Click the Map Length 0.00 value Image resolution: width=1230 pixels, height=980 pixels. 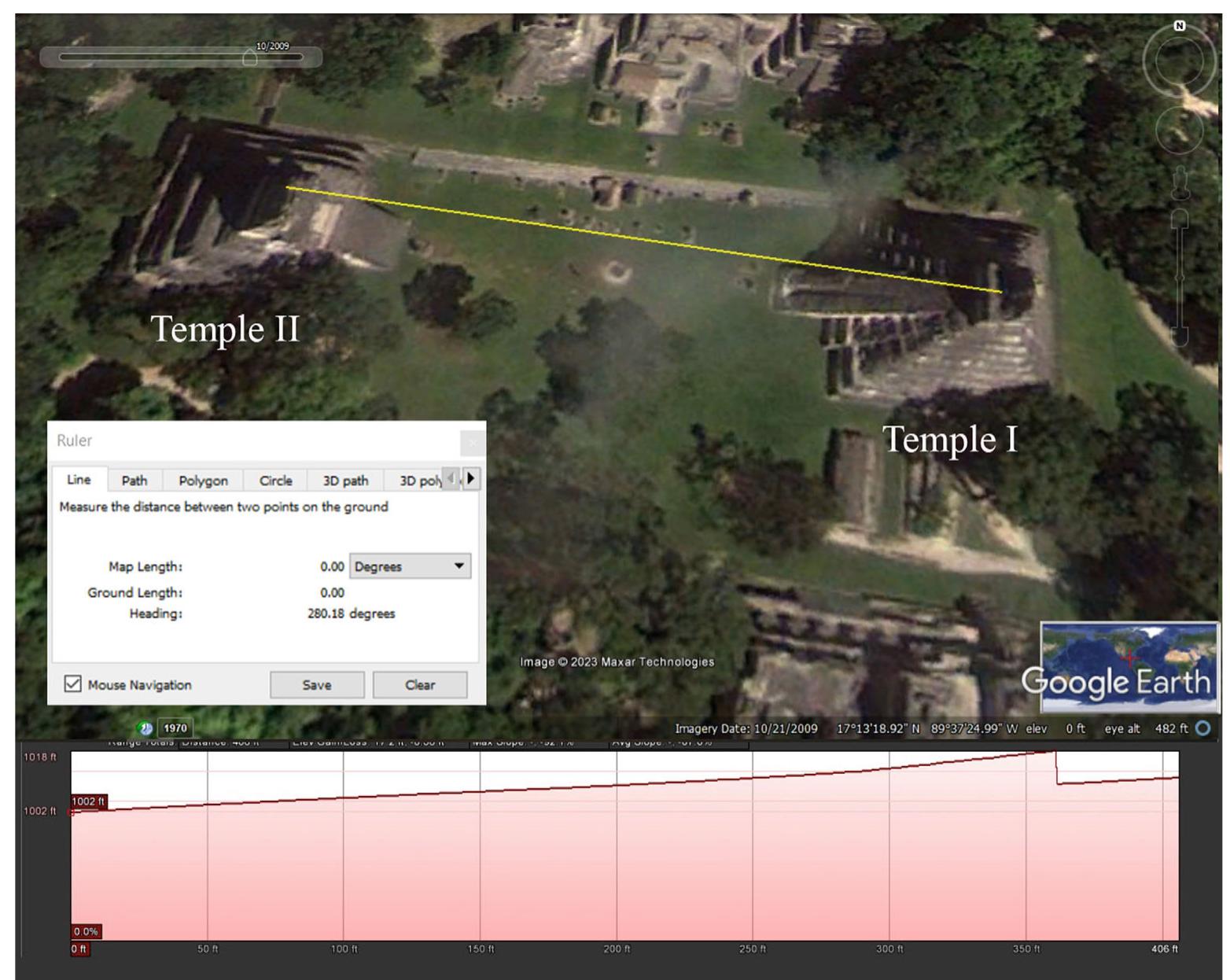[x=332, y=566]
